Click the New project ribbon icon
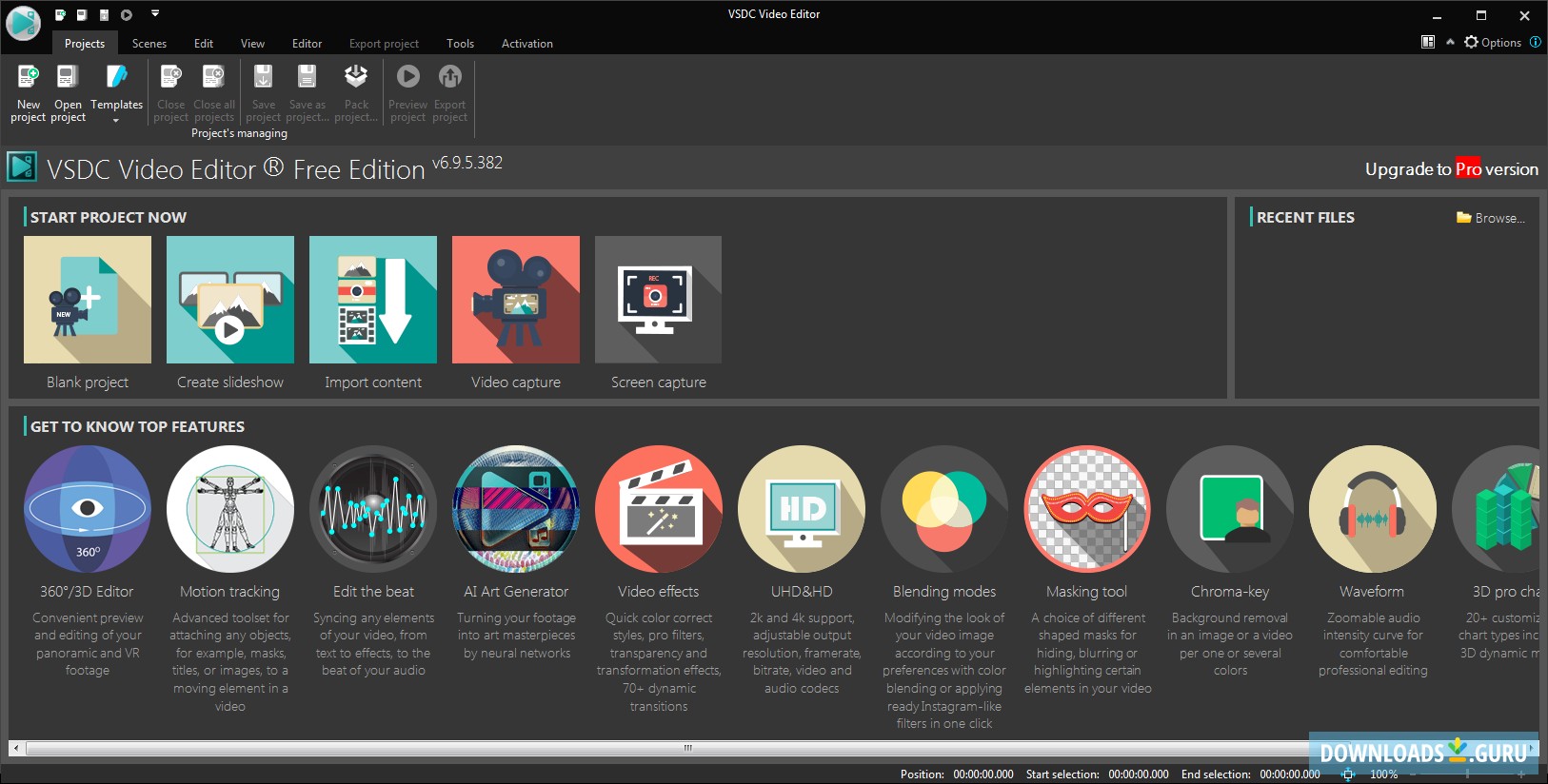Image resolution: width=1548 pixels, height=784 pixels. point(29,92)
